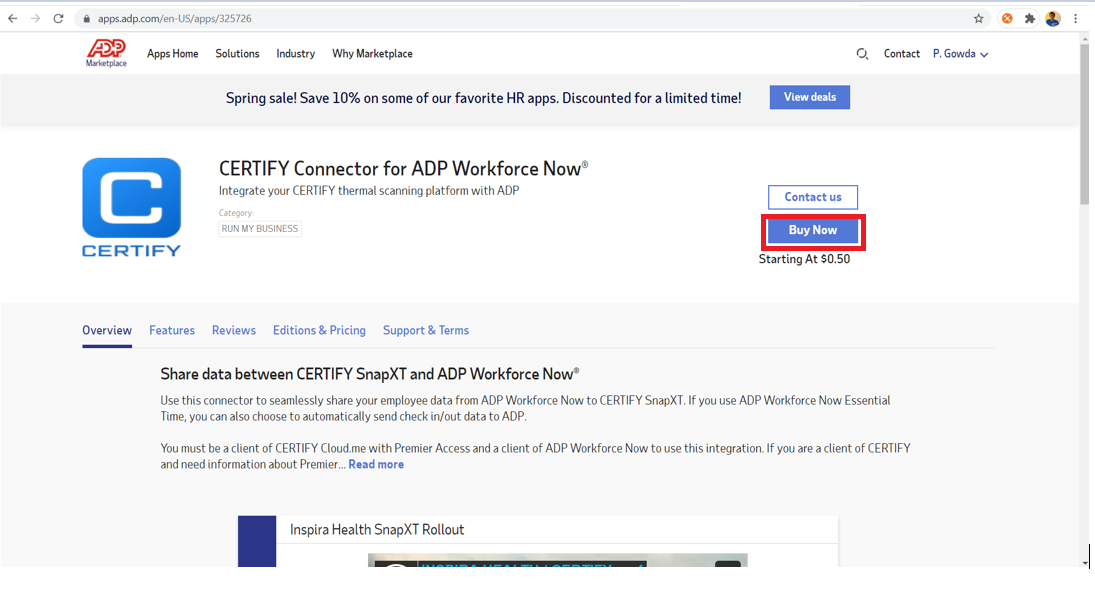This screenshot has height=611, width=1095.
Task: Open the search magnifier icon
Action: (862, 54)
